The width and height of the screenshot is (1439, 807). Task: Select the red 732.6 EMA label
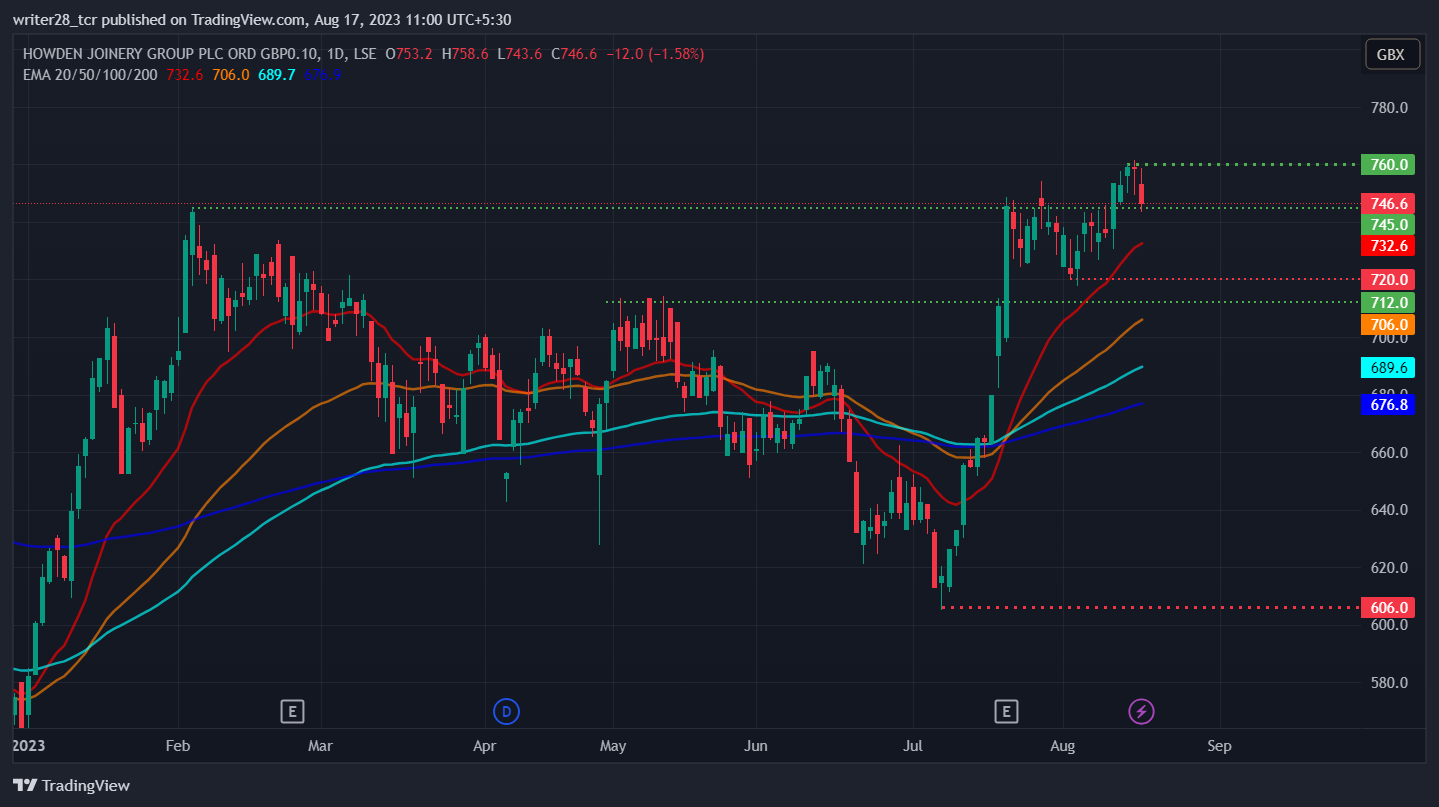pyautogui.click(x=1388, y=245)
